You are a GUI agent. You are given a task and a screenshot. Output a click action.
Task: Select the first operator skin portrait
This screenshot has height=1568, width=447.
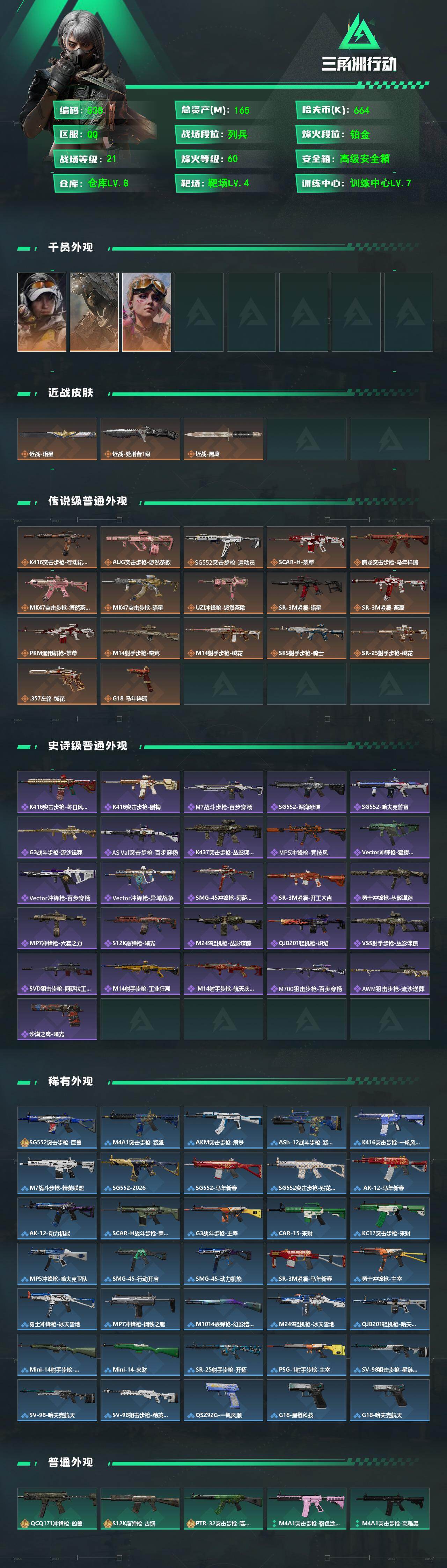click(42, 312)
